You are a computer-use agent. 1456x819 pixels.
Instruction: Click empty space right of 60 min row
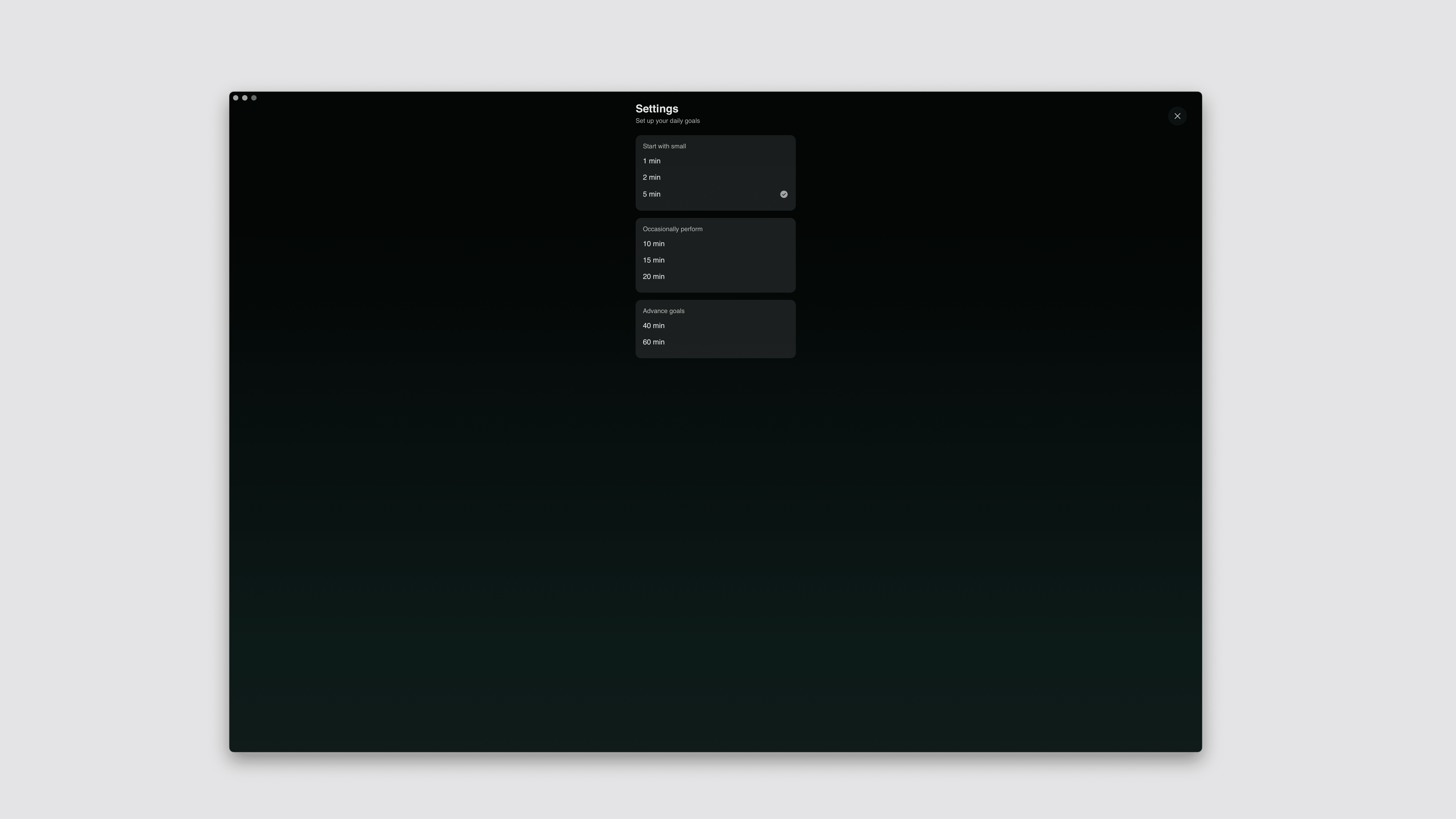pyautogui.click(x=735, y=342)
